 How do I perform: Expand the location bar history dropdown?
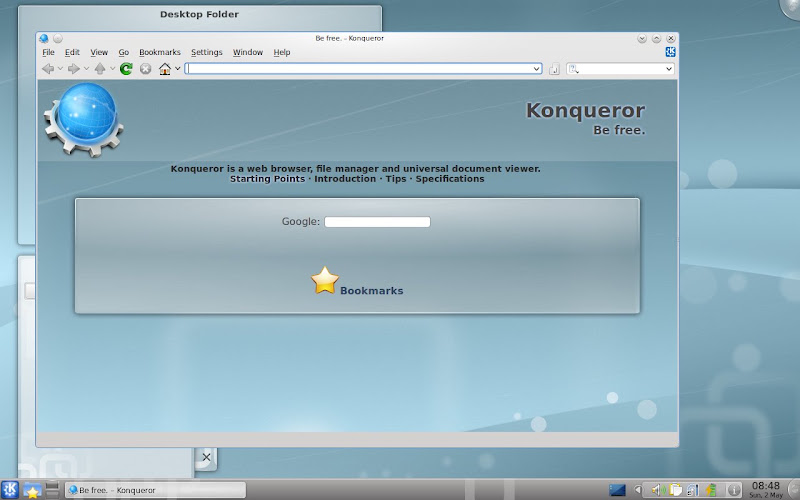tap(536, 69)
